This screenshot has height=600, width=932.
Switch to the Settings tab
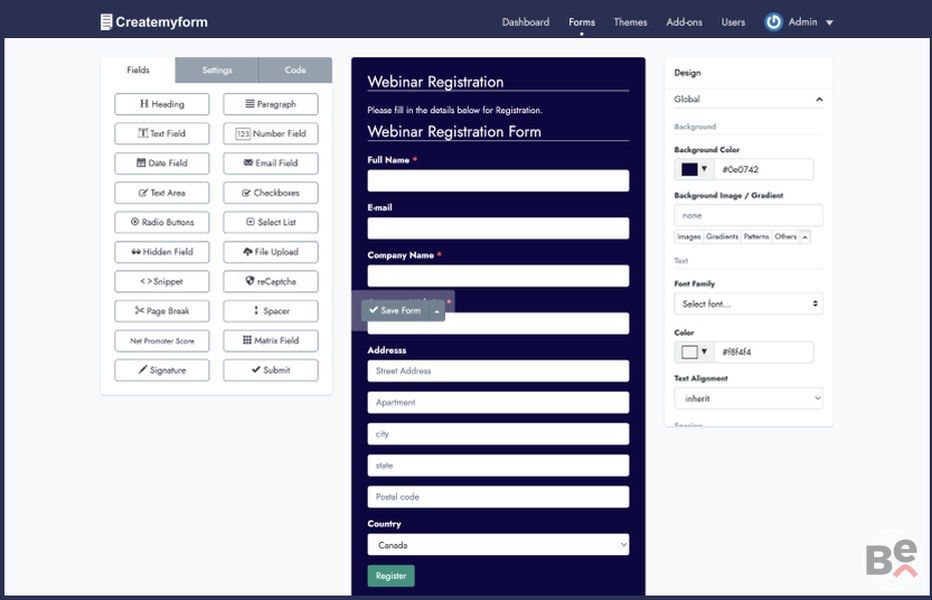[x=217, y=70]
